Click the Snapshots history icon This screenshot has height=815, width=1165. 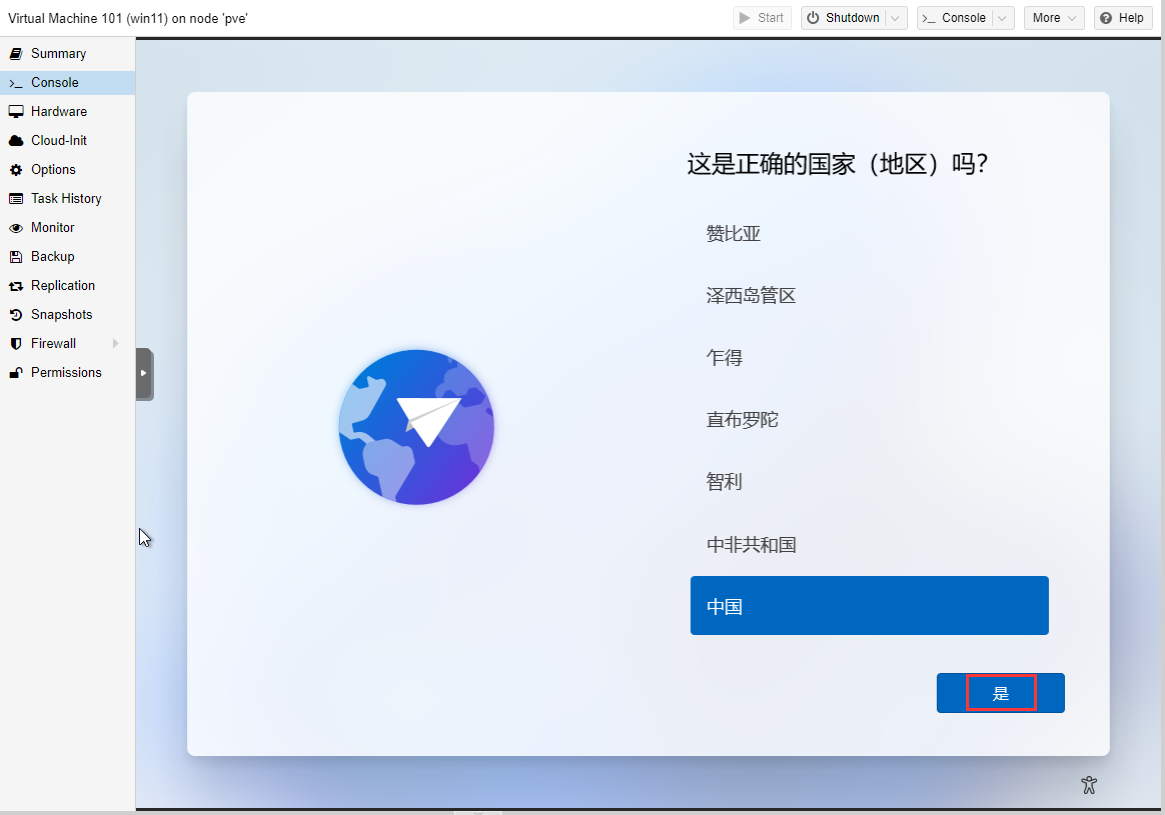pyautogui.click(x=16, y=315)
